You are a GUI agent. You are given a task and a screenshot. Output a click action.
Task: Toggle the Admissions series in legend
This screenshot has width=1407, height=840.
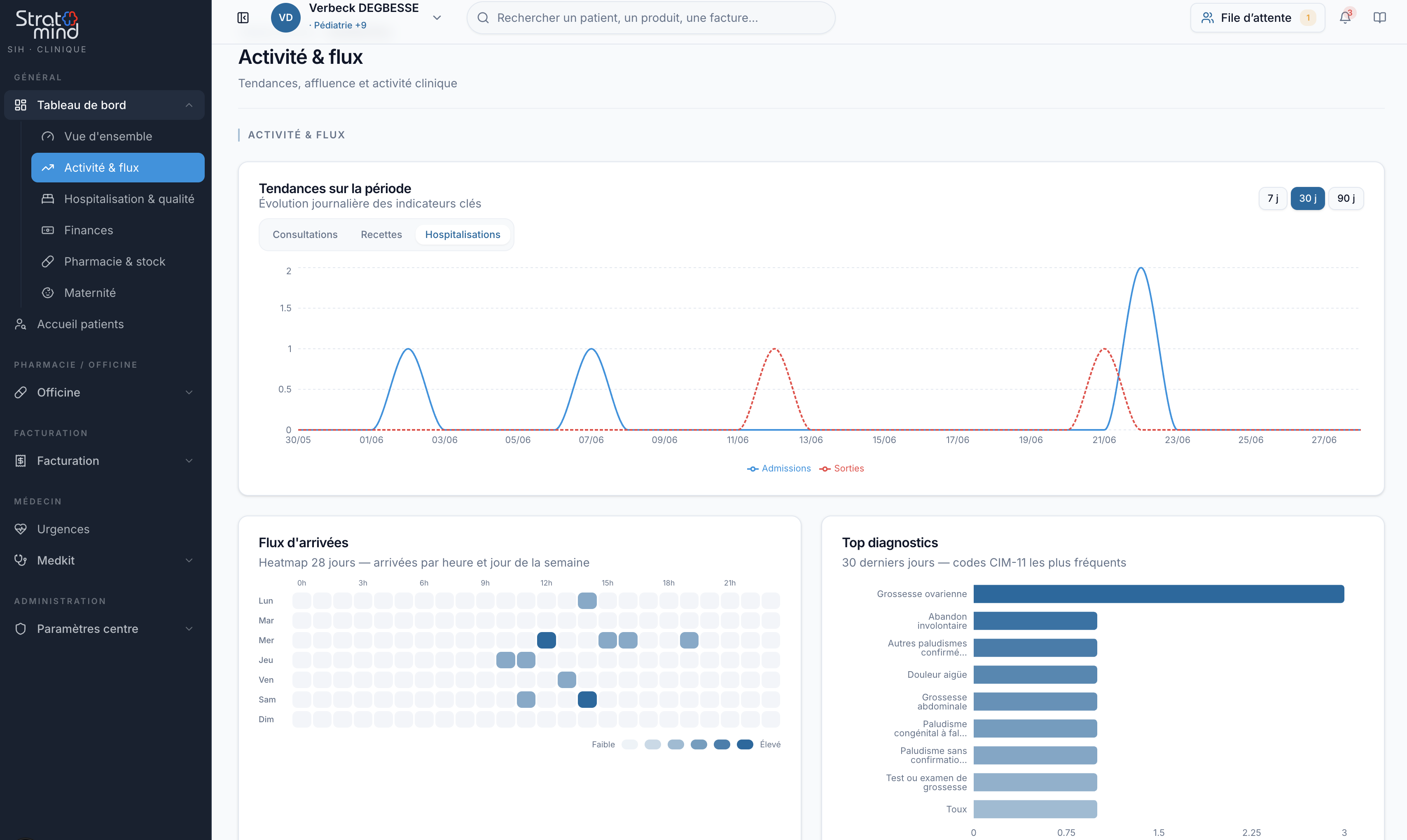click(779, 468)
